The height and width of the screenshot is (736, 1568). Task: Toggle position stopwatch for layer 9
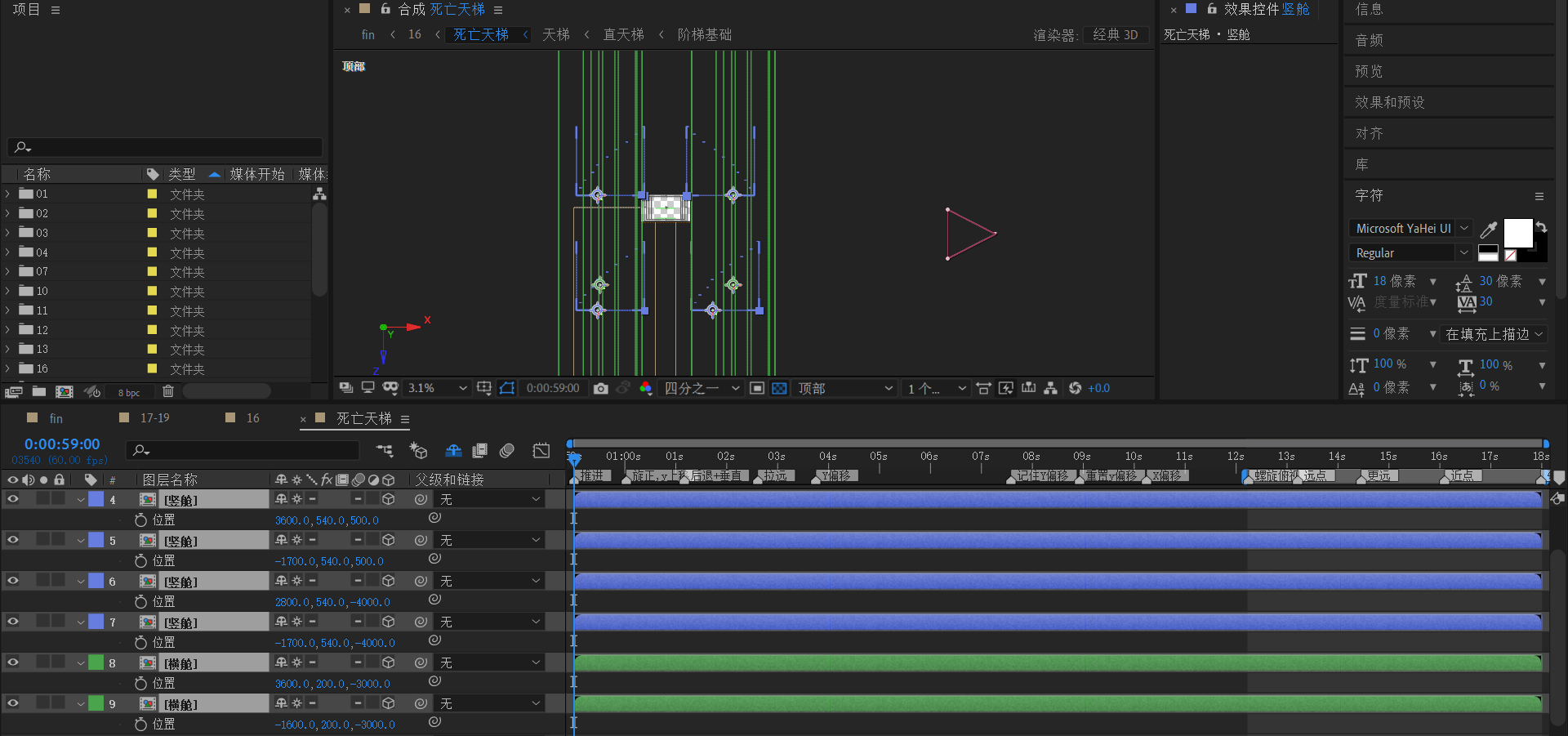coord(140,725)
